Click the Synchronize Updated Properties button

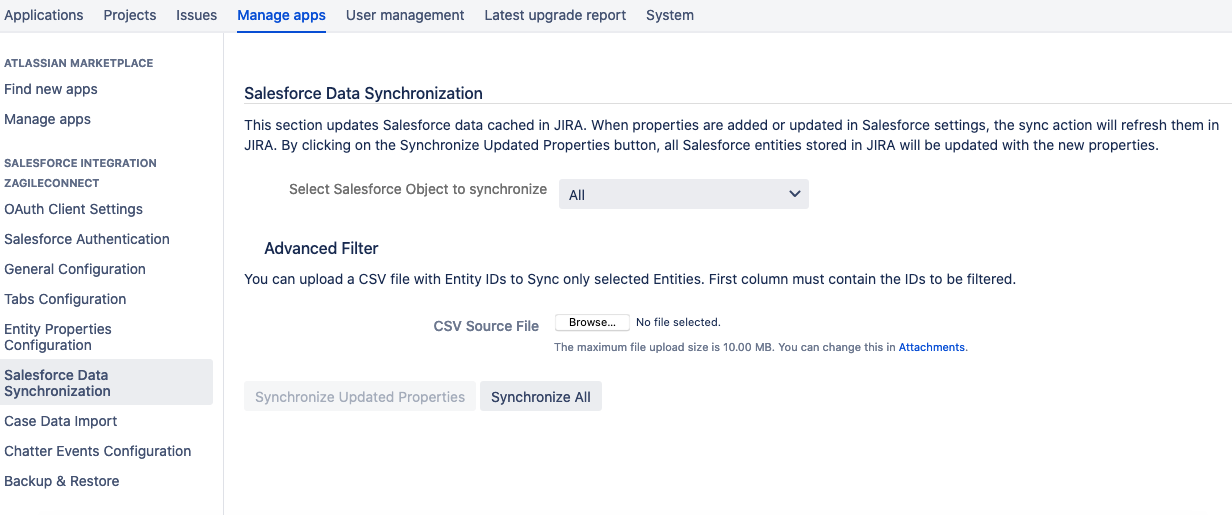click(x=360, y=397)
